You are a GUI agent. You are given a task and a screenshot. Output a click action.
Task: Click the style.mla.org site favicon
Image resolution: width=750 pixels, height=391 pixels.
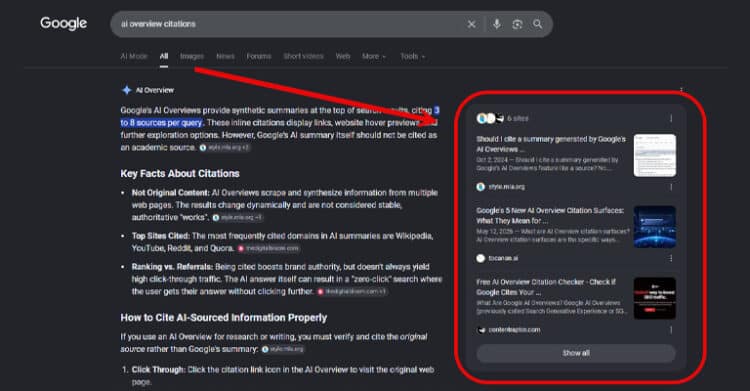[x=481, y=187]
